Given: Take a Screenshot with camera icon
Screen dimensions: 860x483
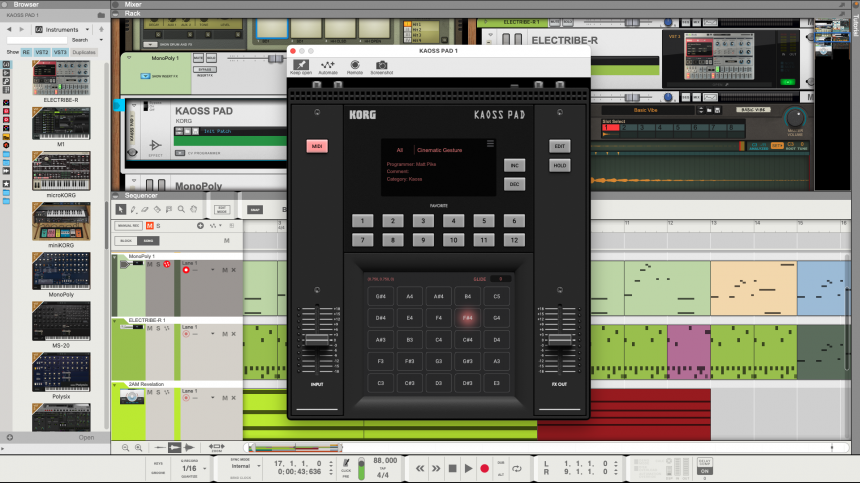Looking at the screenshot, I should click(382, 65).
